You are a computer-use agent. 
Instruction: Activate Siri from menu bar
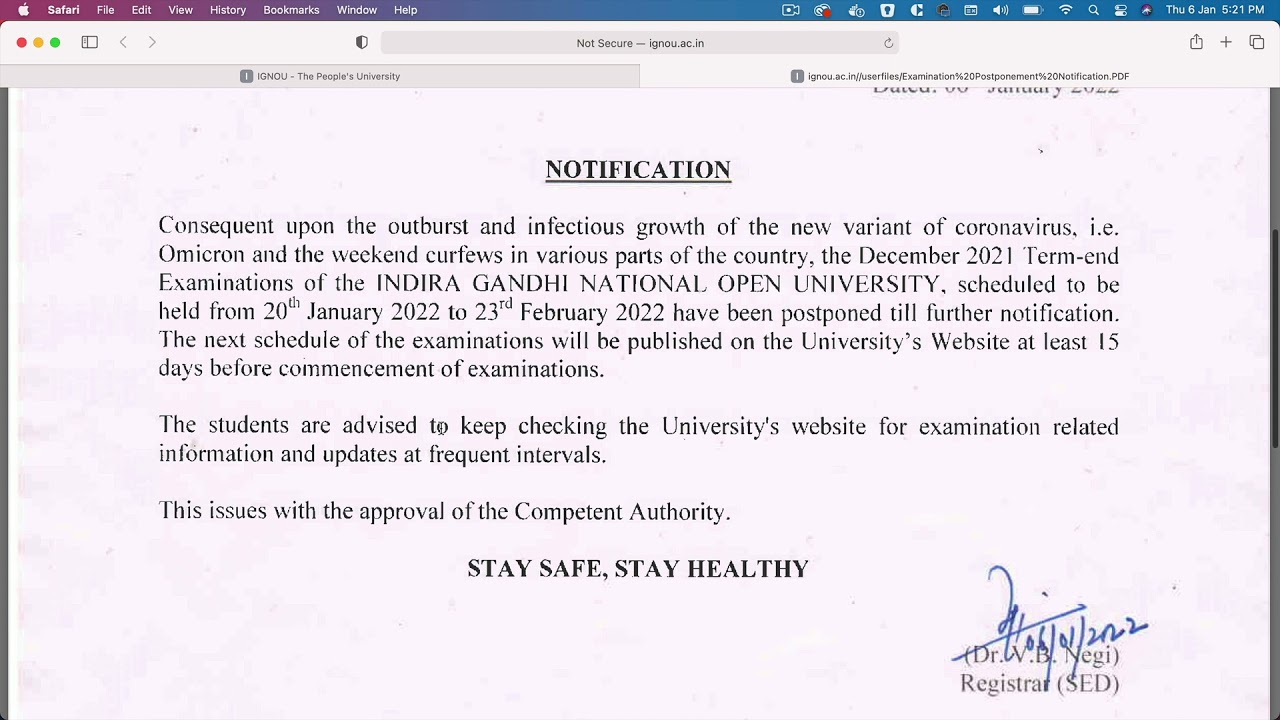click(1146, 10)
